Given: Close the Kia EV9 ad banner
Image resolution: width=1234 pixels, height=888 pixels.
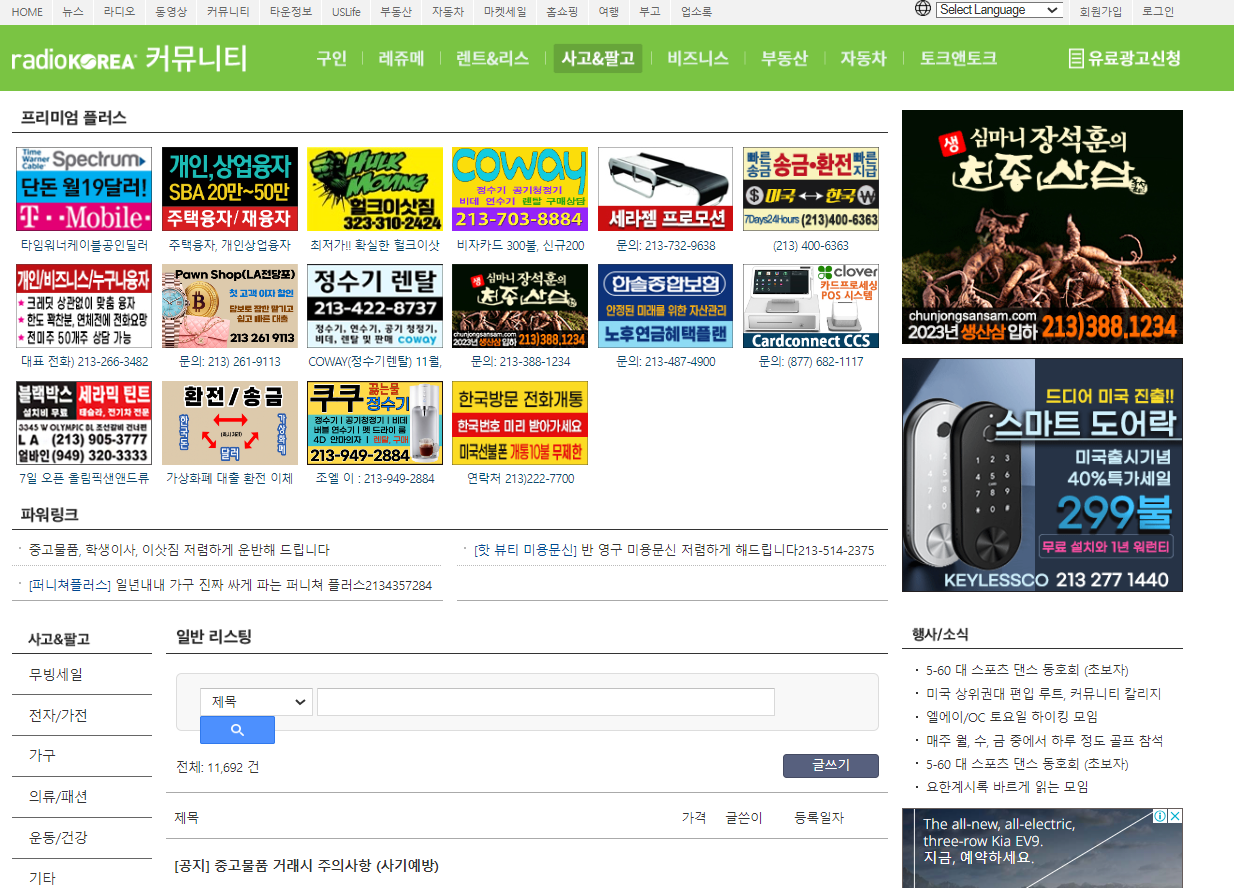Looking at the screenshot, I should click(x=1175, y=817).
